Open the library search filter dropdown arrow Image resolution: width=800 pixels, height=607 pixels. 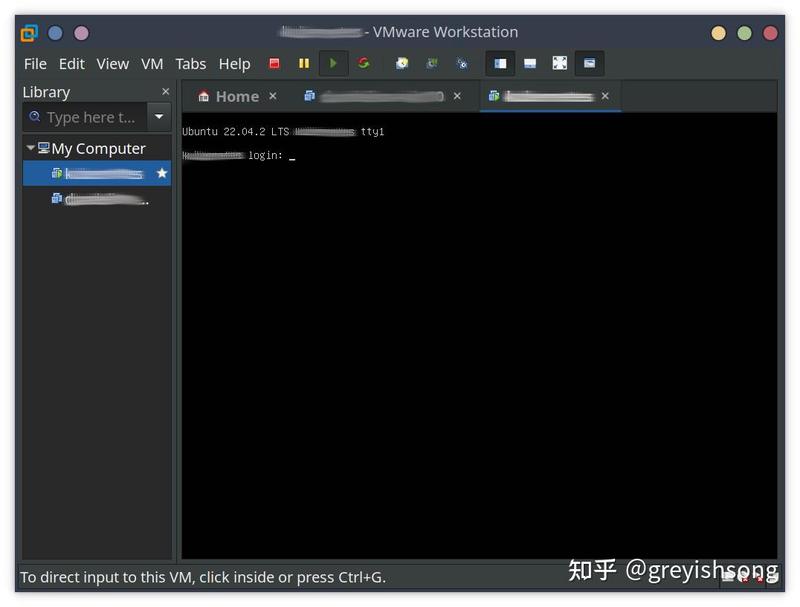coord(159,117)
